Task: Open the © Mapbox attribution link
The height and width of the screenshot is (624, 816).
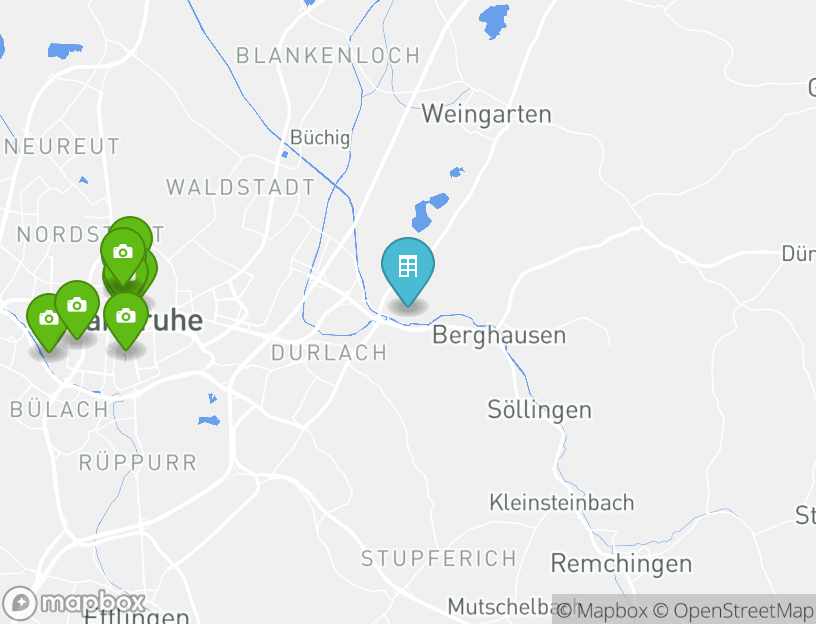Action: [x=602, y=610]
